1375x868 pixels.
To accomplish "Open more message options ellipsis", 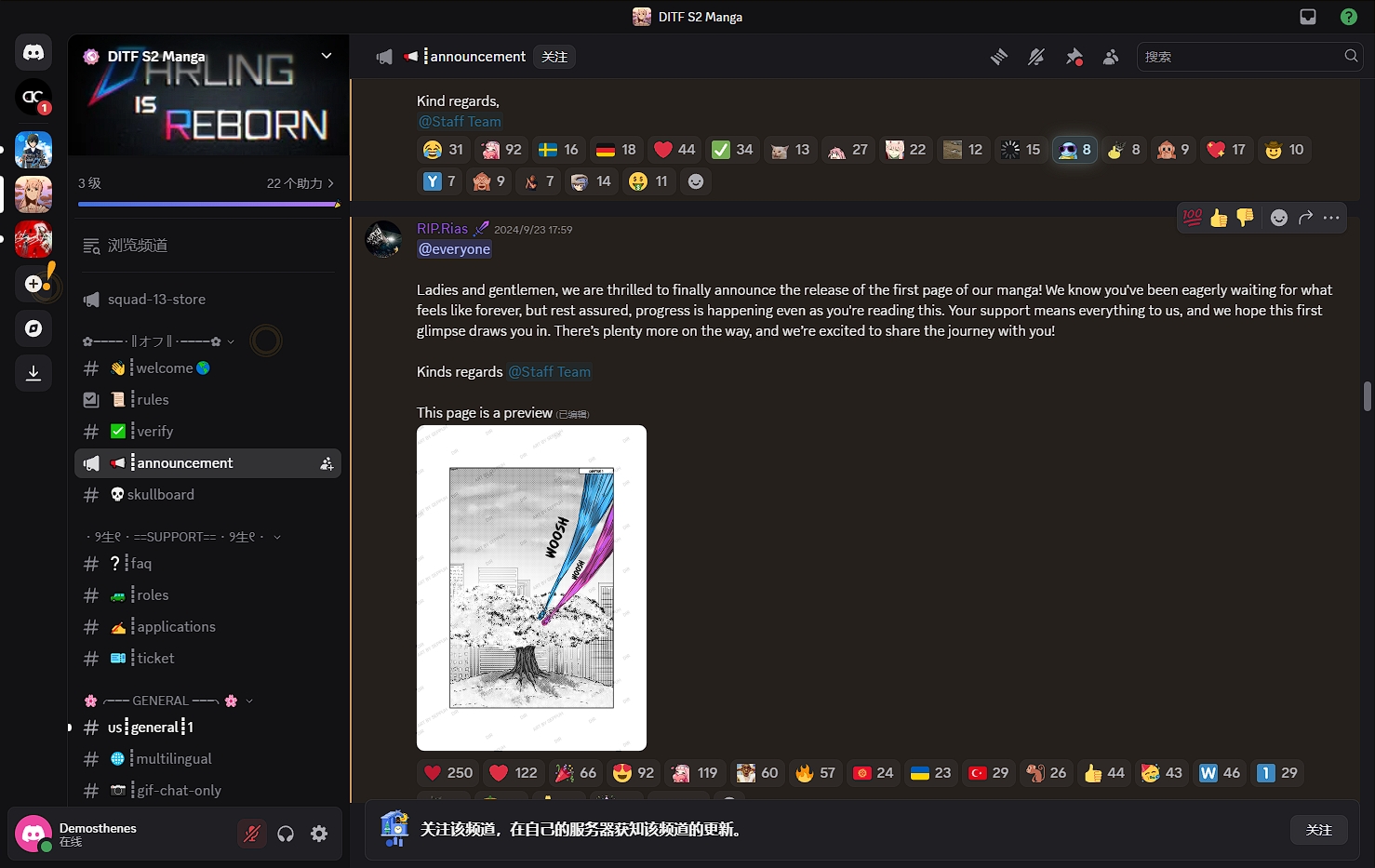I will click(1331, 218).
